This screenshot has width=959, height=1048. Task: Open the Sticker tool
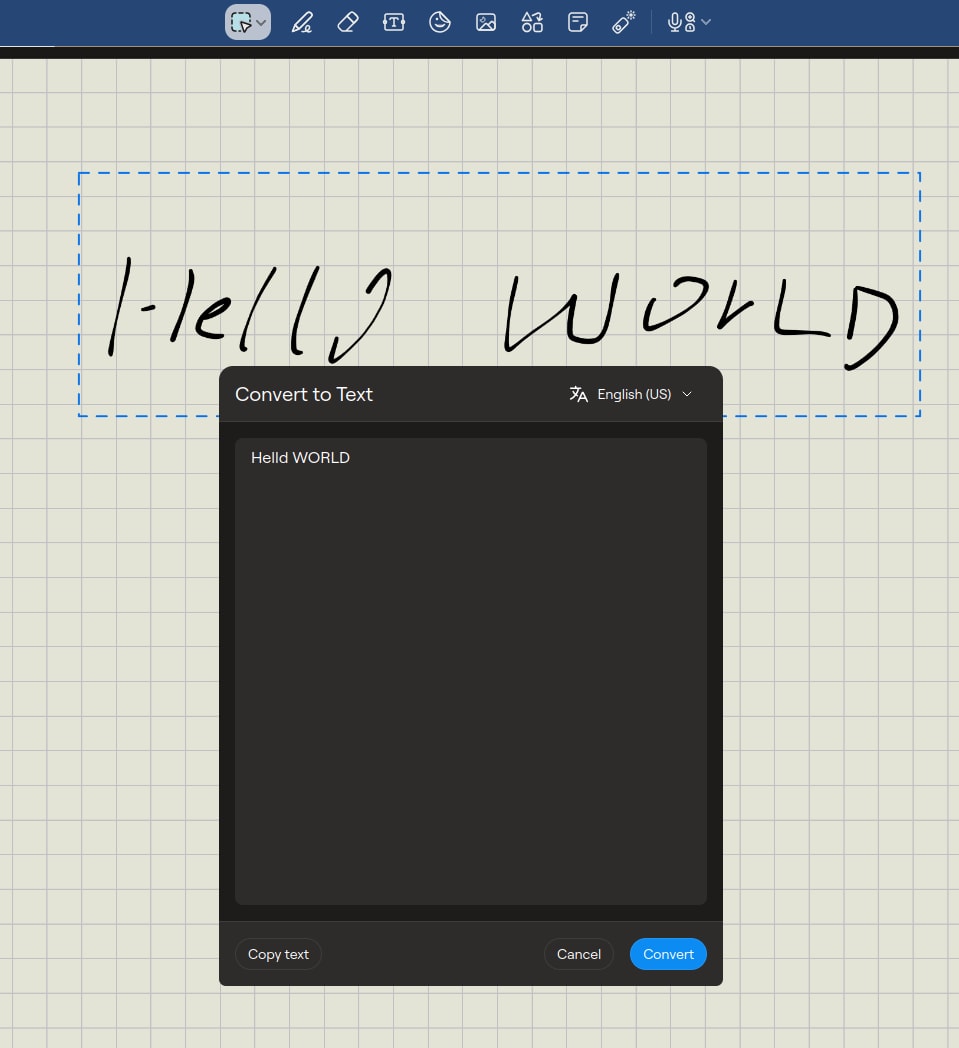[440, 22]
